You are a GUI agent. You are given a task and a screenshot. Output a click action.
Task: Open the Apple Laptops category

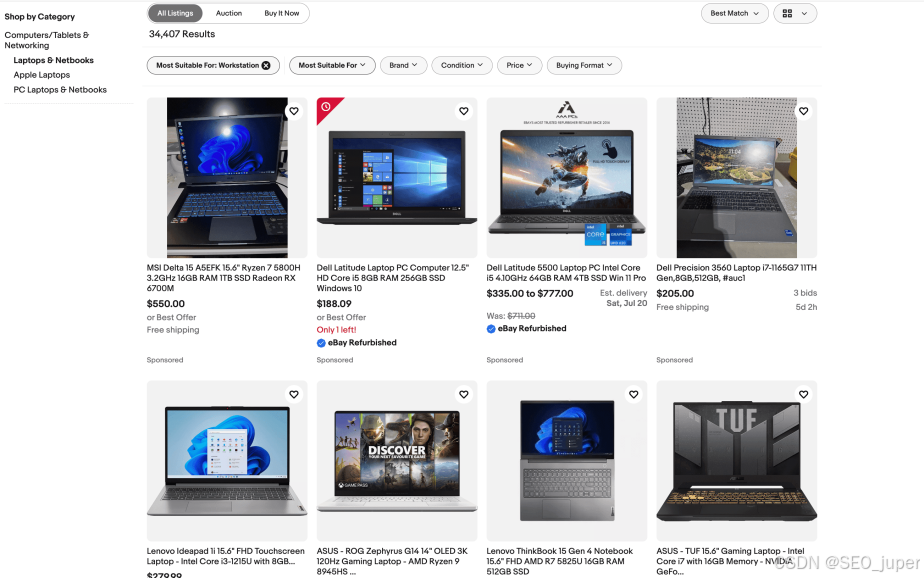click(x=42, y=75)
